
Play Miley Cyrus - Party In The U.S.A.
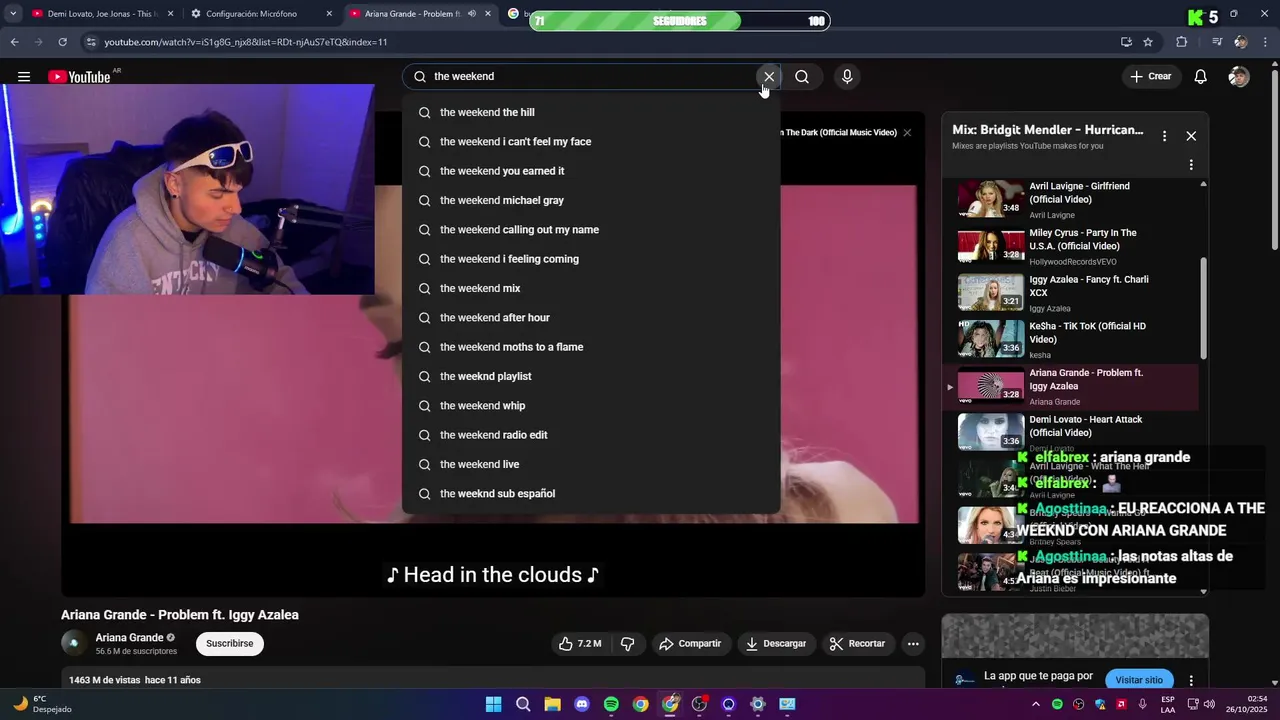1070,247
